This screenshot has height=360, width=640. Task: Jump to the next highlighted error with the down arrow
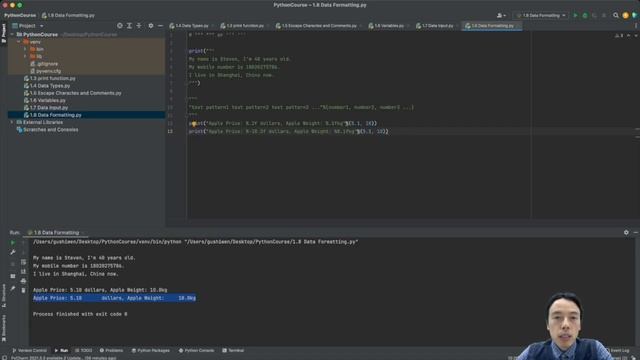636,36
